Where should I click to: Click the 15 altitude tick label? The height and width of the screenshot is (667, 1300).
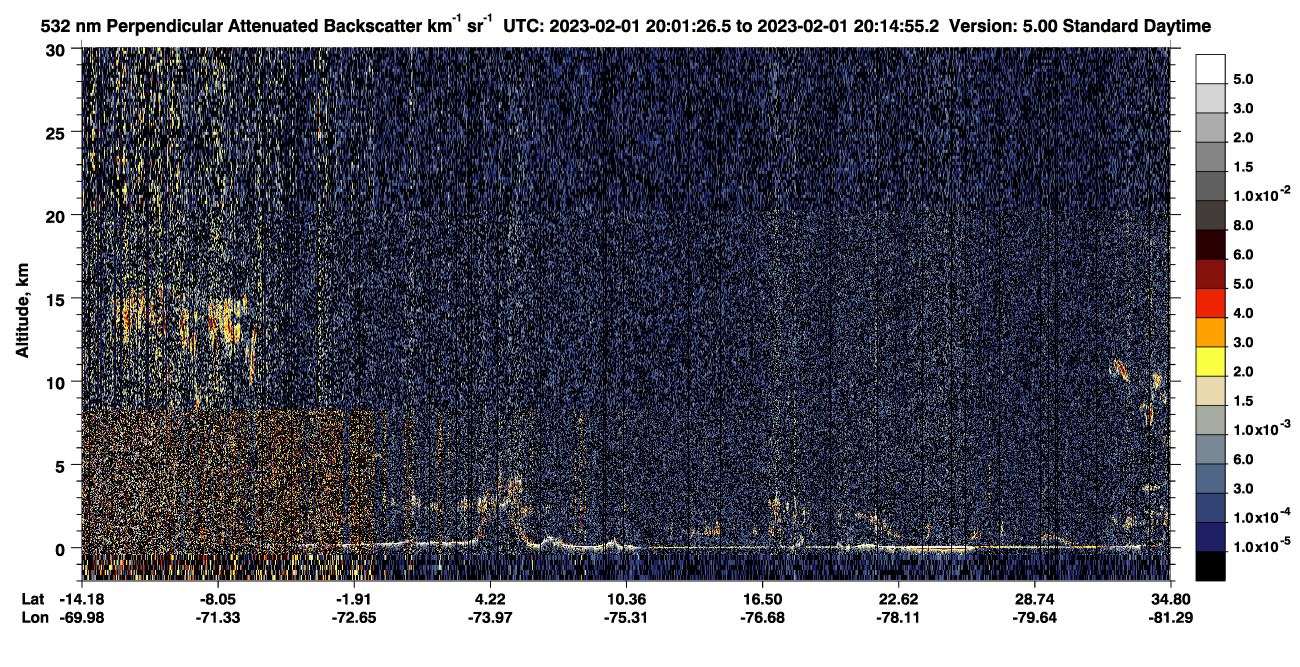coord(58,299)
